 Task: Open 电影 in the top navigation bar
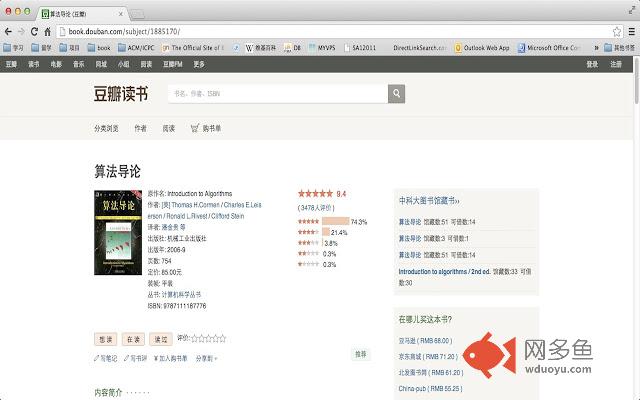tap(56, 64)
